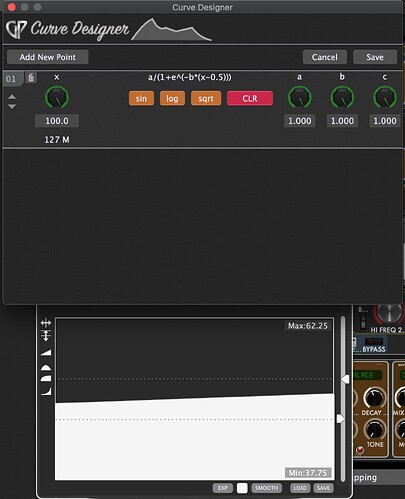The height and width of the screenshot is (499, 405).
Task: Click the Add New Point button
Action: (48, 57)
